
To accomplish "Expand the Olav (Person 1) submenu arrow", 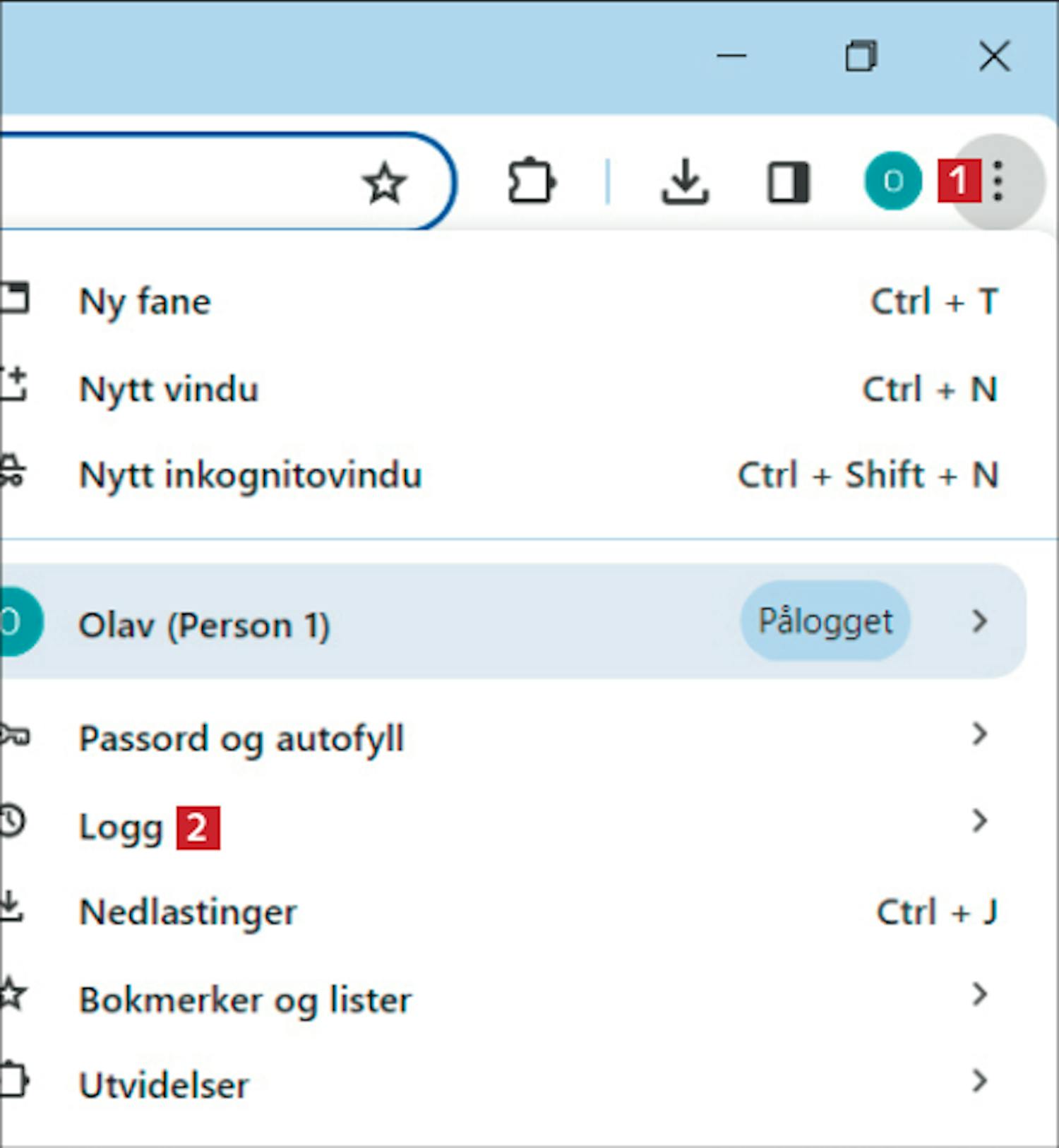I will 979,621.
